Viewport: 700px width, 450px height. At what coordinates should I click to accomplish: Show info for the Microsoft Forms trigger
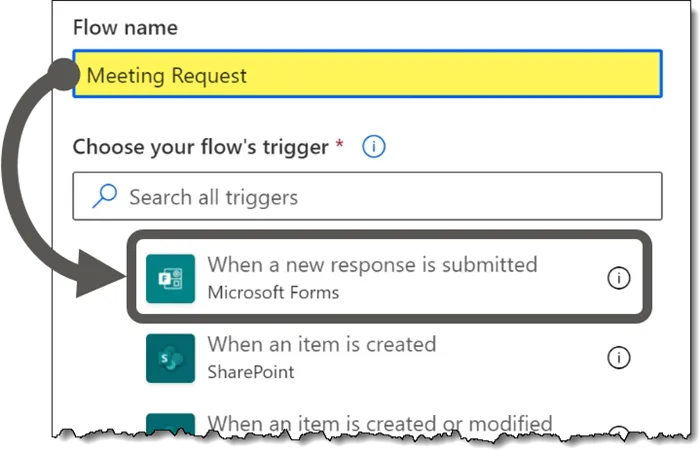[619, 279]
